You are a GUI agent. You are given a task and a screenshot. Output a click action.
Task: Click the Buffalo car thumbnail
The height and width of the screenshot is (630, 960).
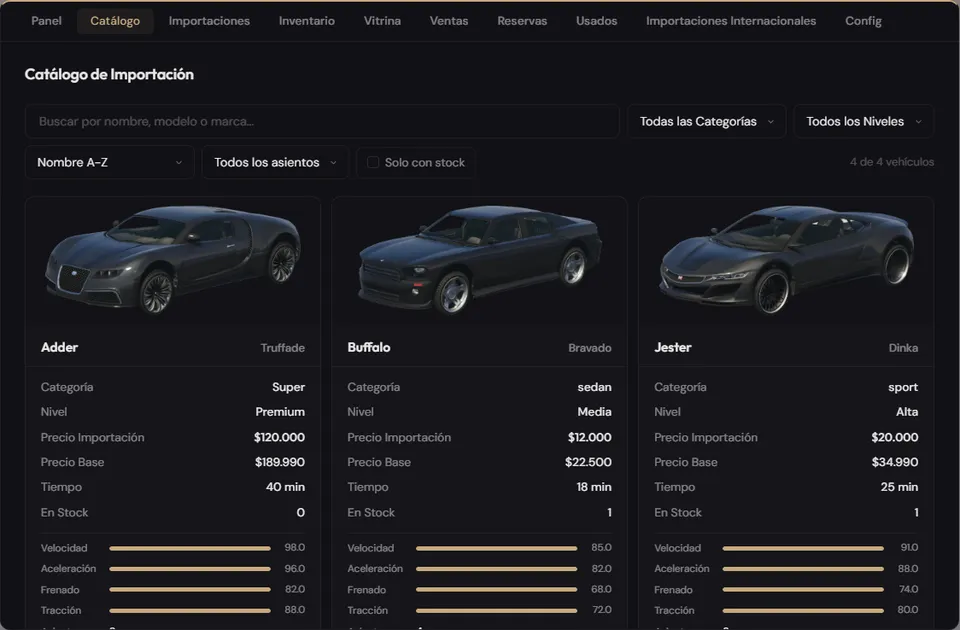click(x=479, y=260)
